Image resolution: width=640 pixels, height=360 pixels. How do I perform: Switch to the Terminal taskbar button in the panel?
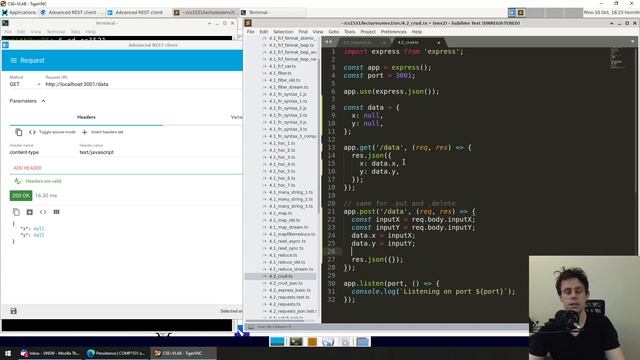[x=272, y=13]
